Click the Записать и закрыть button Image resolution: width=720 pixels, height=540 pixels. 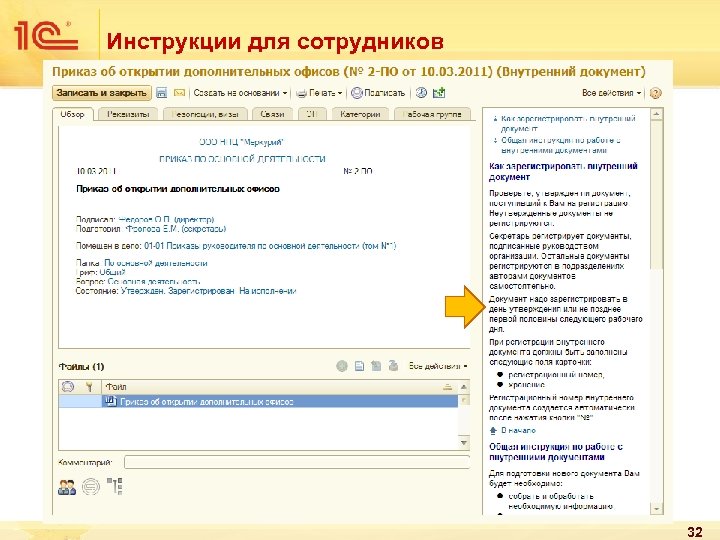click(101, 93)
